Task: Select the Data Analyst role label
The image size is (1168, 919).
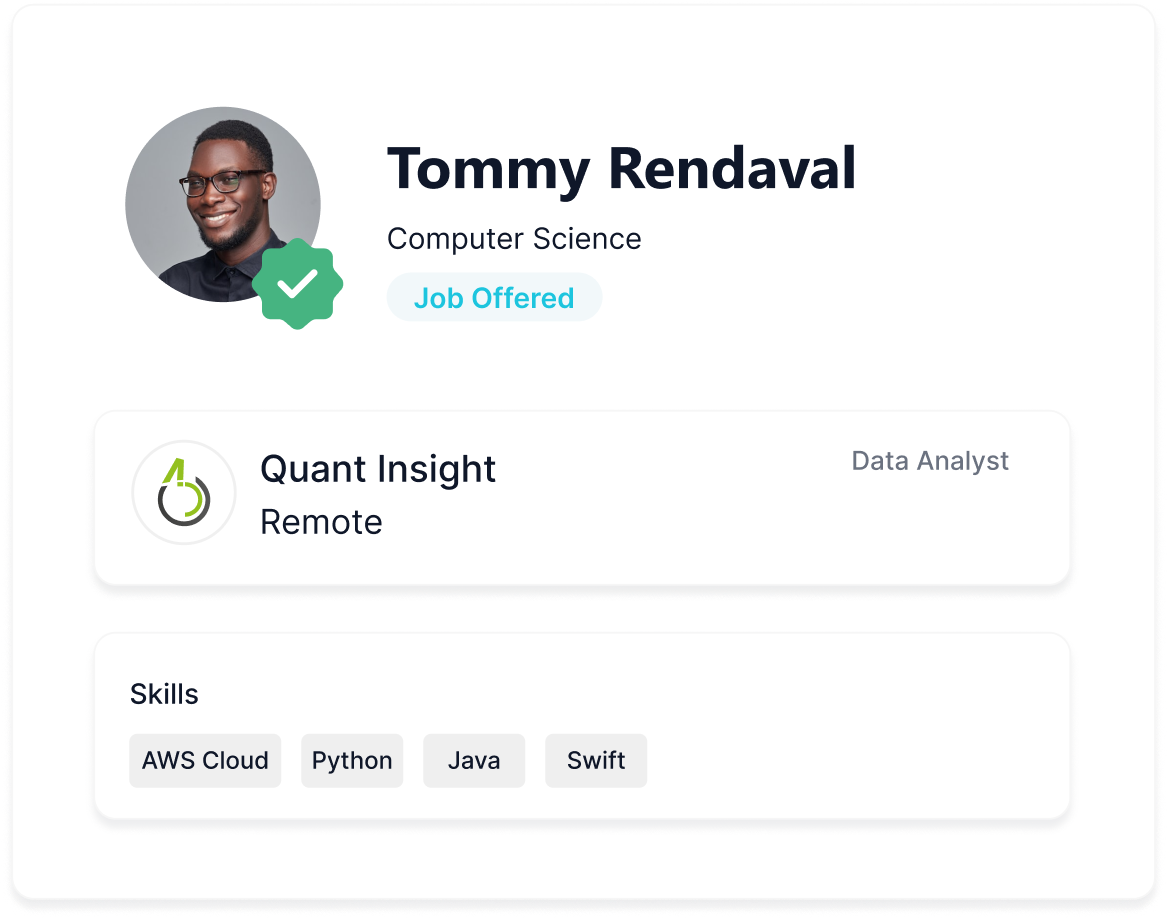Action: tap(930, 461)
